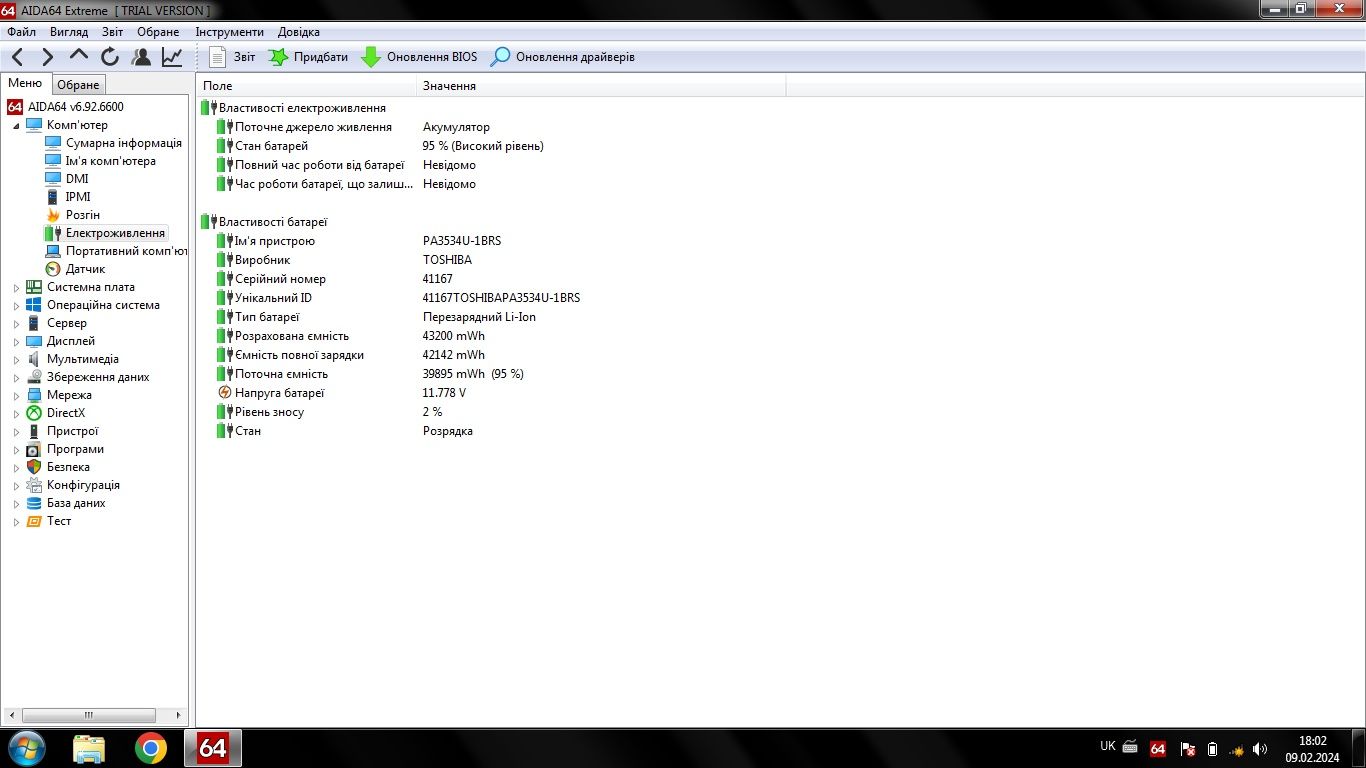The height and width of the screenshot is (768, 1366).
Task: Select the Тест benchmark icon
Action: click(x=34, y=521)
